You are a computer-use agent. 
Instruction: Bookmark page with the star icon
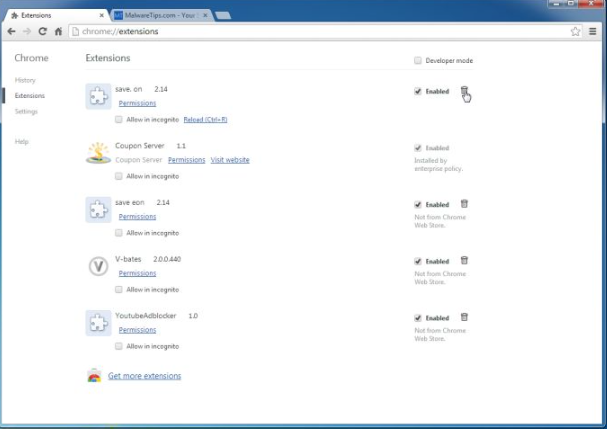click(576, 32)
